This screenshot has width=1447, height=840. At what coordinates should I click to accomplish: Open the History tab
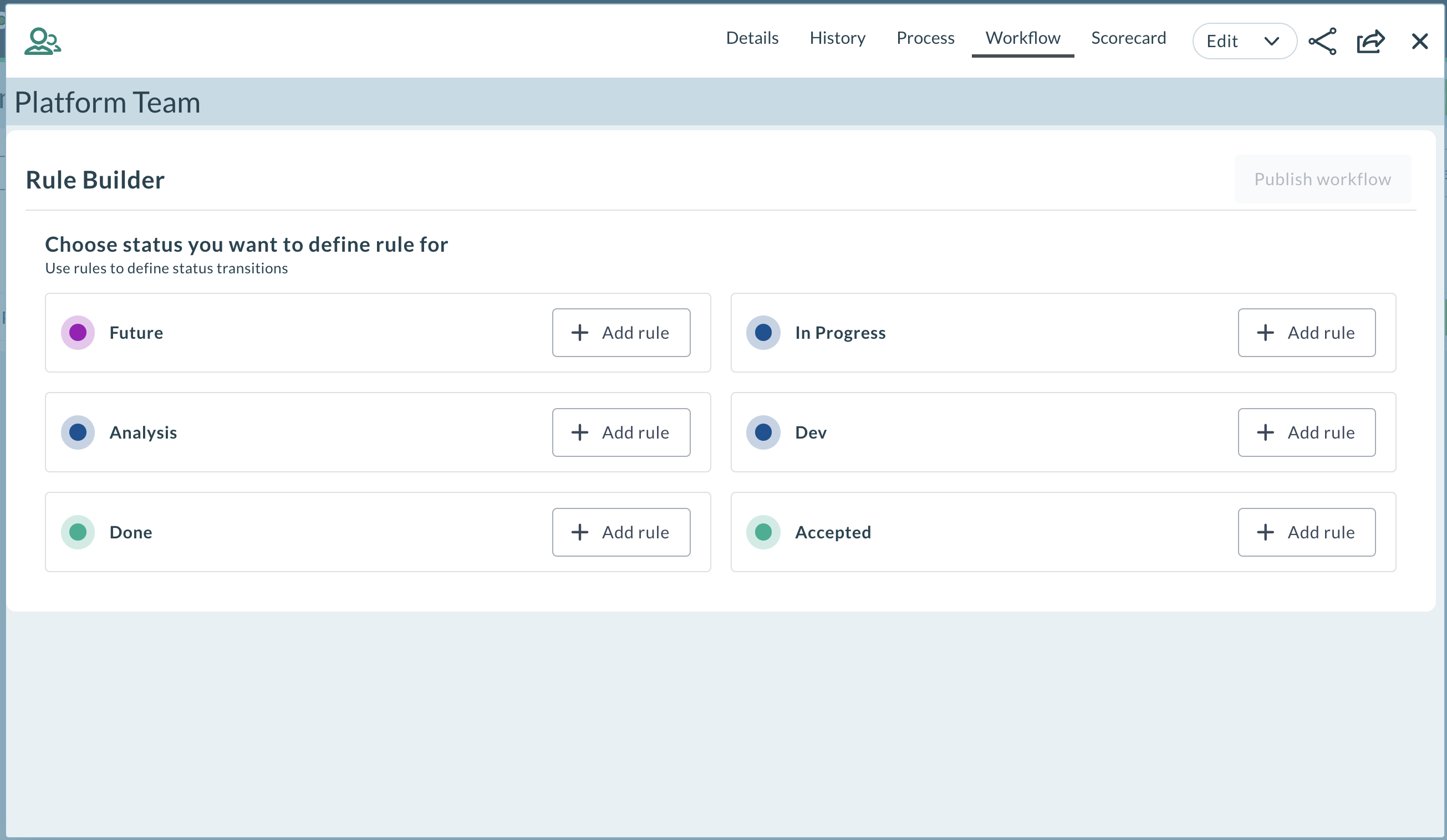837,38
